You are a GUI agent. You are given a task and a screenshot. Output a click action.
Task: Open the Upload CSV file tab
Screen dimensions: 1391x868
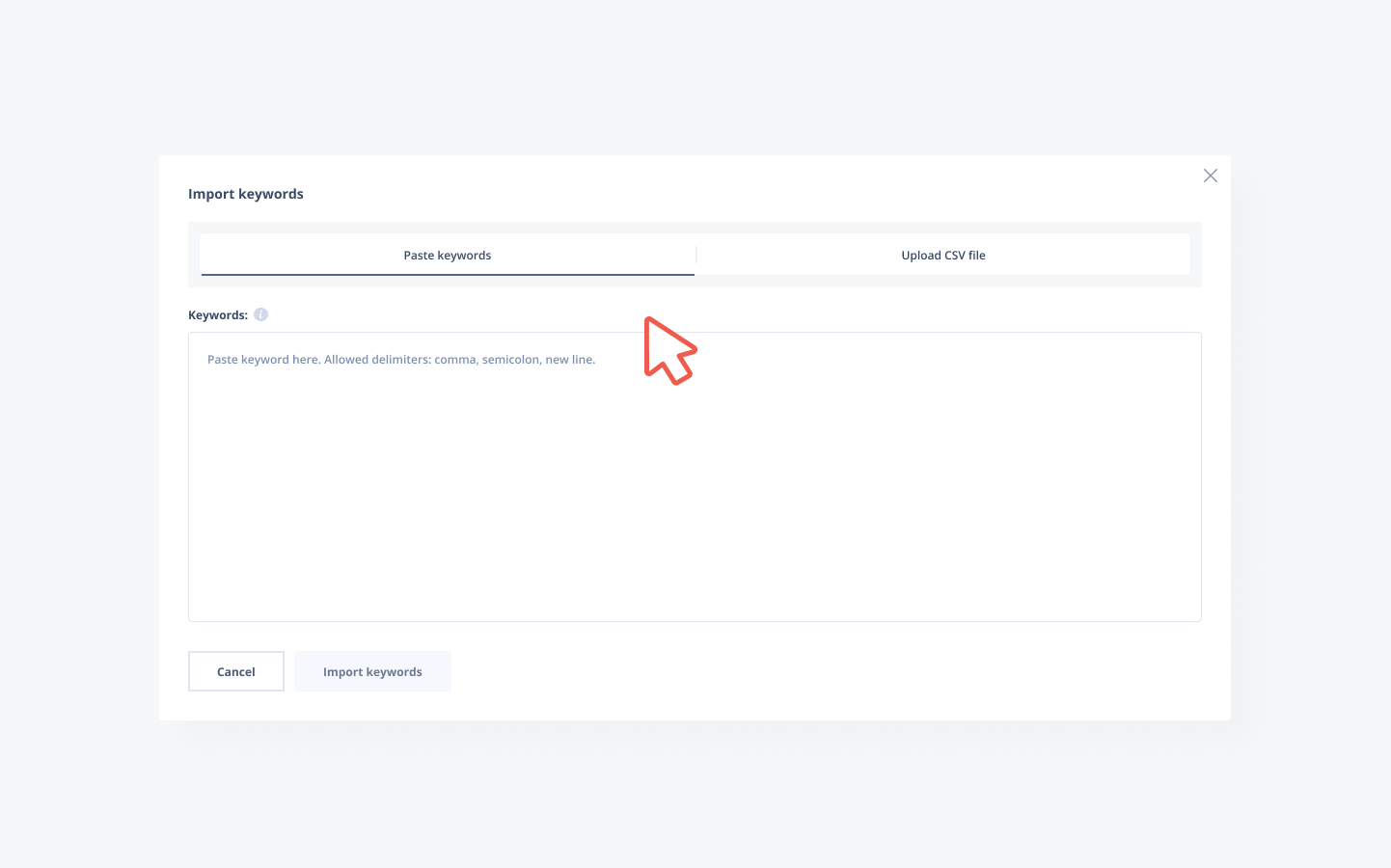(x=942, y=256)
